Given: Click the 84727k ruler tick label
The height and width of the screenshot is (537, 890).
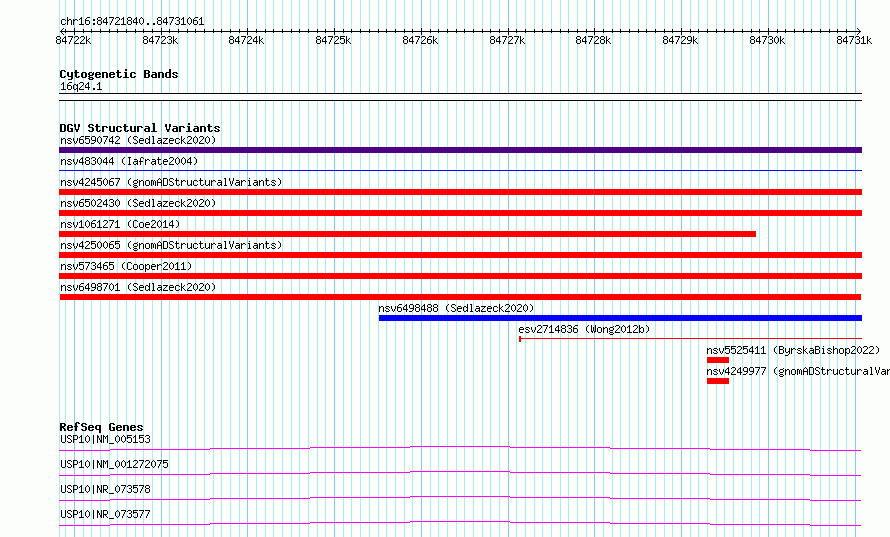Looking at the screenshot, I should pyautogui.click(x=507, y=40).
